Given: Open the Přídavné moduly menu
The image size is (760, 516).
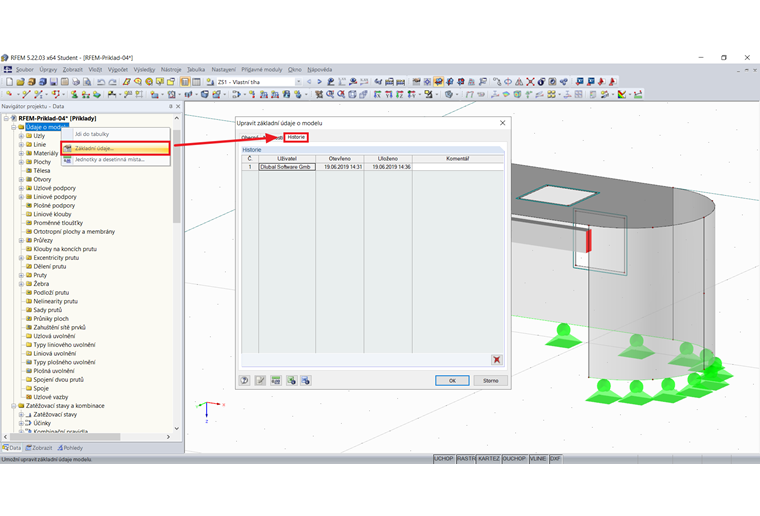Looking at the screenshot, I should 261,70.
